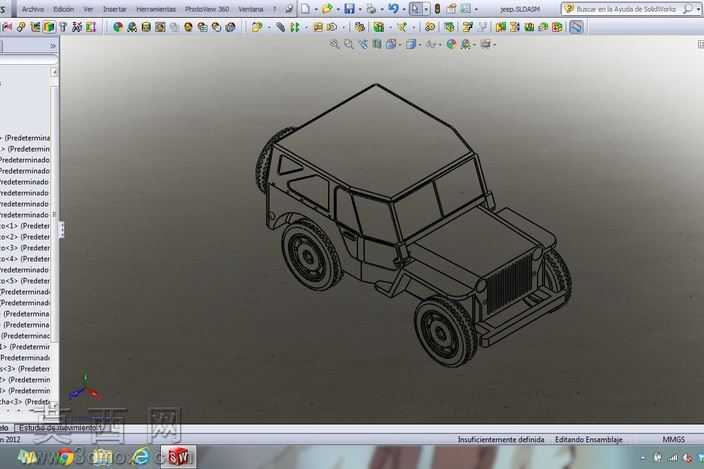The height and width of the screenshot is (469, 704).
Task: Expand the Open file dropdown arrow
Action: coord(338,9)
